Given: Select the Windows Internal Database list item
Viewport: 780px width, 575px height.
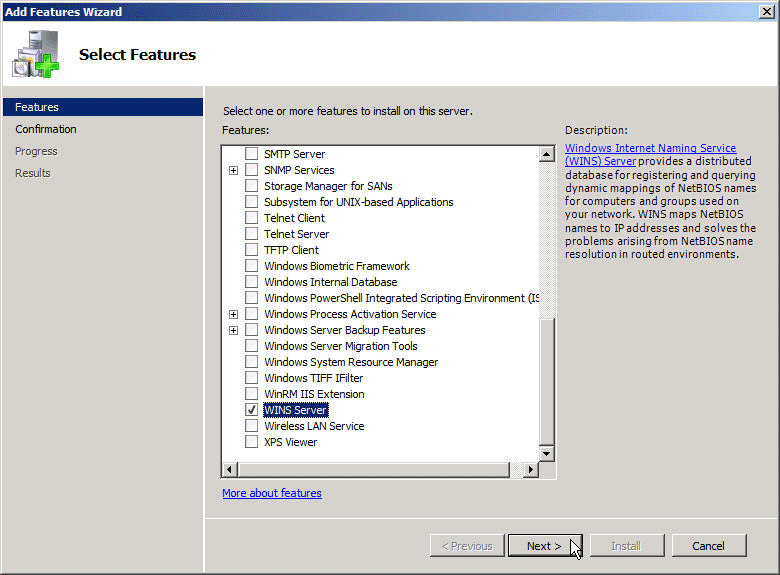Looking at the screenshot, I should click(x=330, y=282).
